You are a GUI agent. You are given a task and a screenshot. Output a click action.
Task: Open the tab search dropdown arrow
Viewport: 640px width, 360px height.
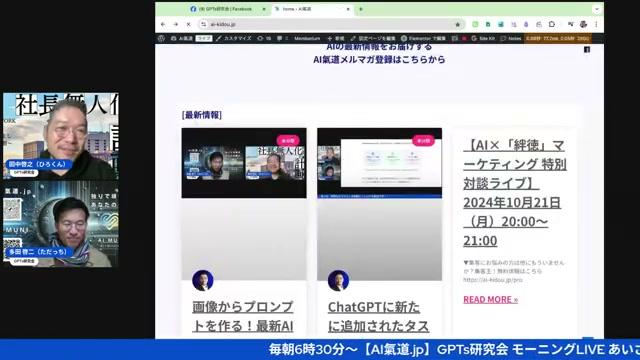(596, 9)
